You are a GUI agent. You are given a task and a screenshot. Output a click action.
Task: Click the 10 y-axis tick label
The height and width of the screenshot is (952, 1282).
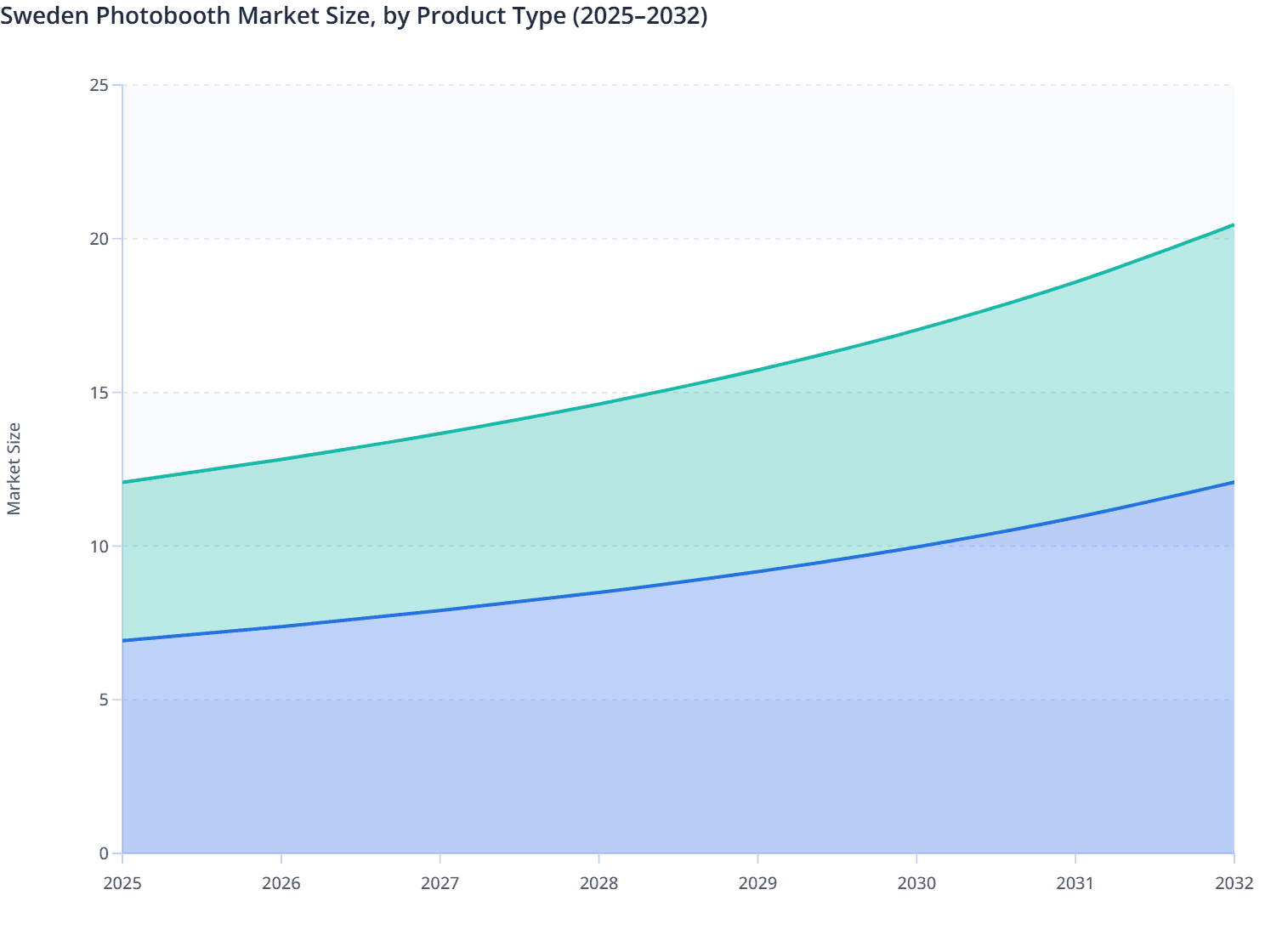99,545
